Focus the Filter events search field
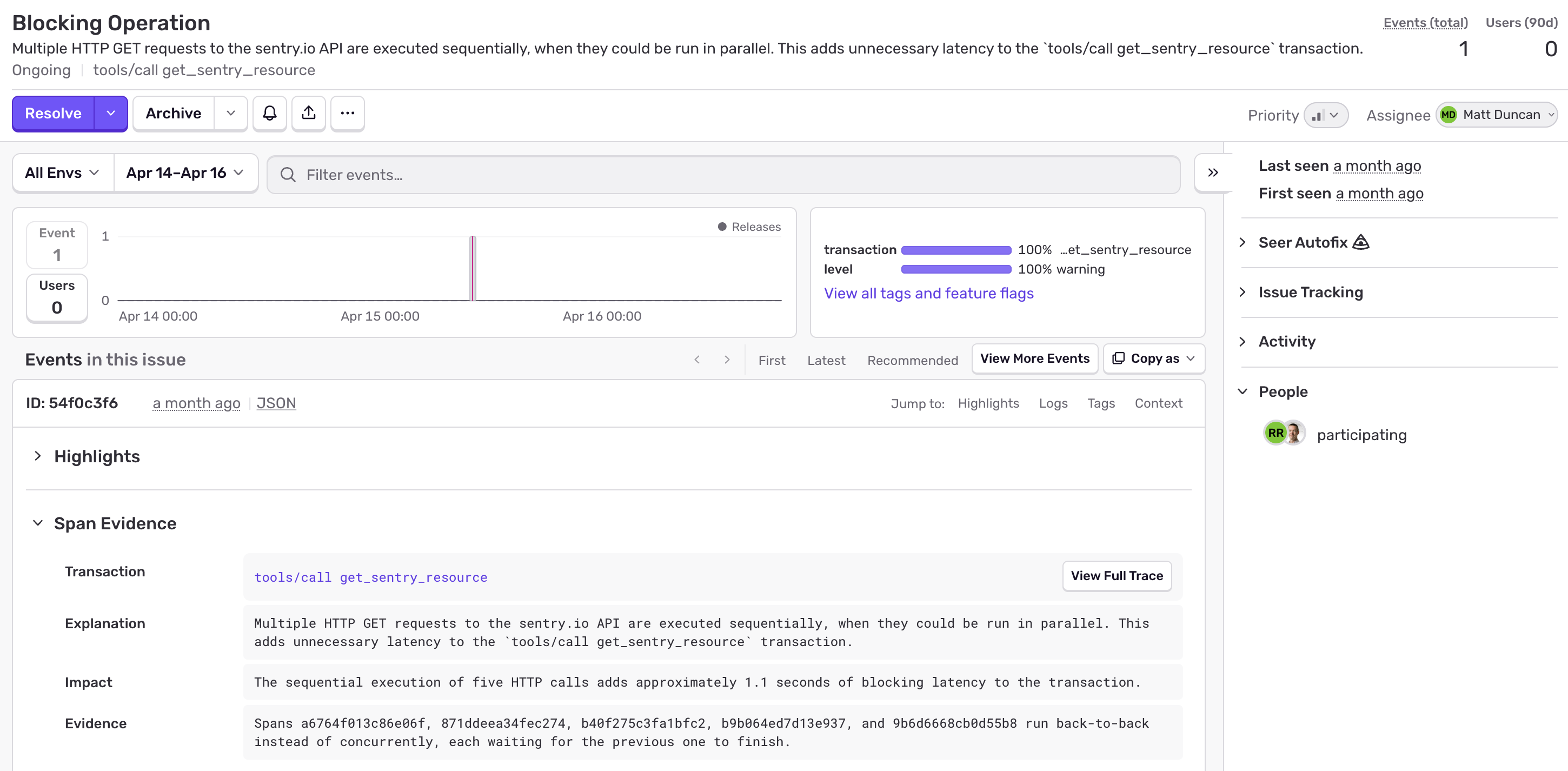 point(723,175)
